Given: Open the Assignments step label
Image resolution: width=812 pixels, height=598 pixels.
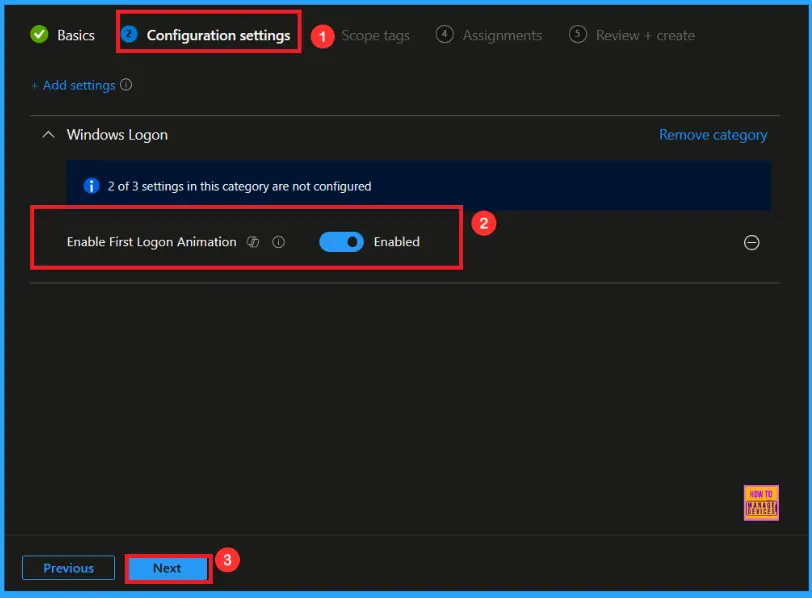Looking at the screenshot, I should coord(502,35).
